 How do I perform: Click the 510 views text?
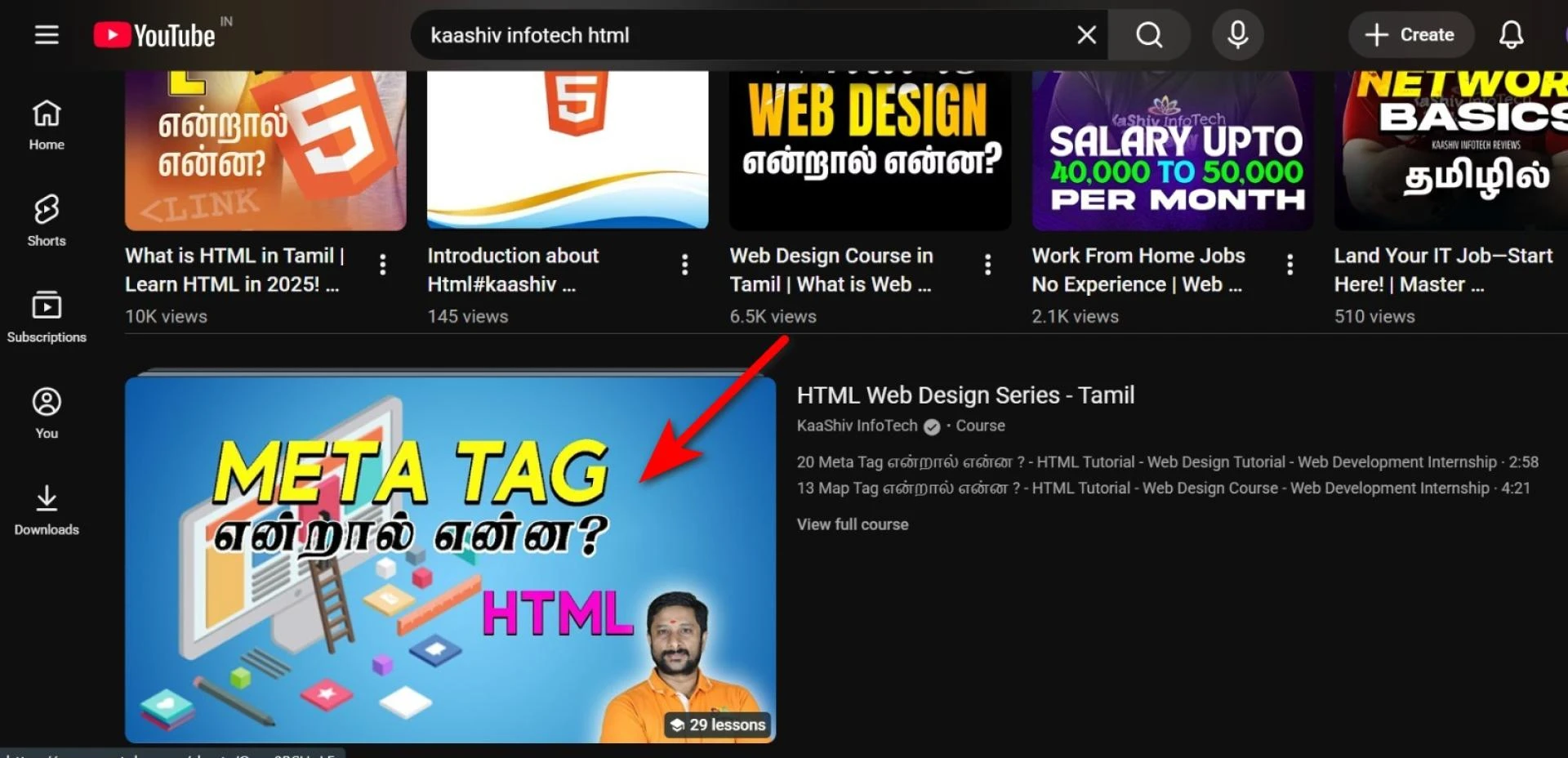click(x=1374, y=317)
